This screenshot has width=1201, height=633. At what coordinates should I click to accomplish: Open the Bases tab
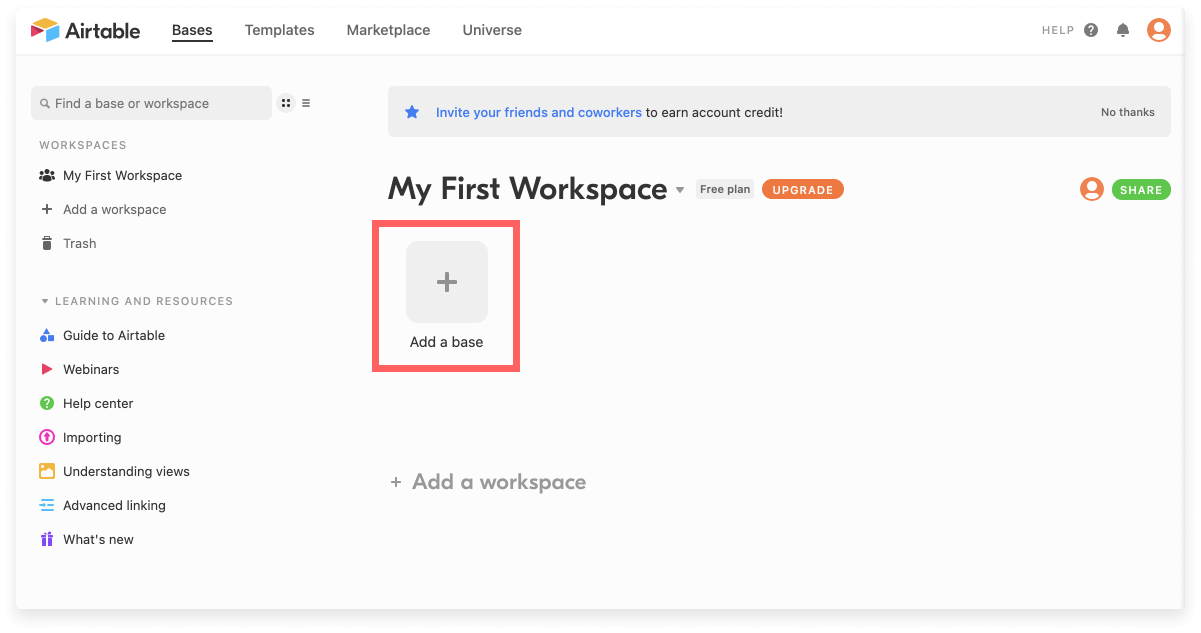192,30
